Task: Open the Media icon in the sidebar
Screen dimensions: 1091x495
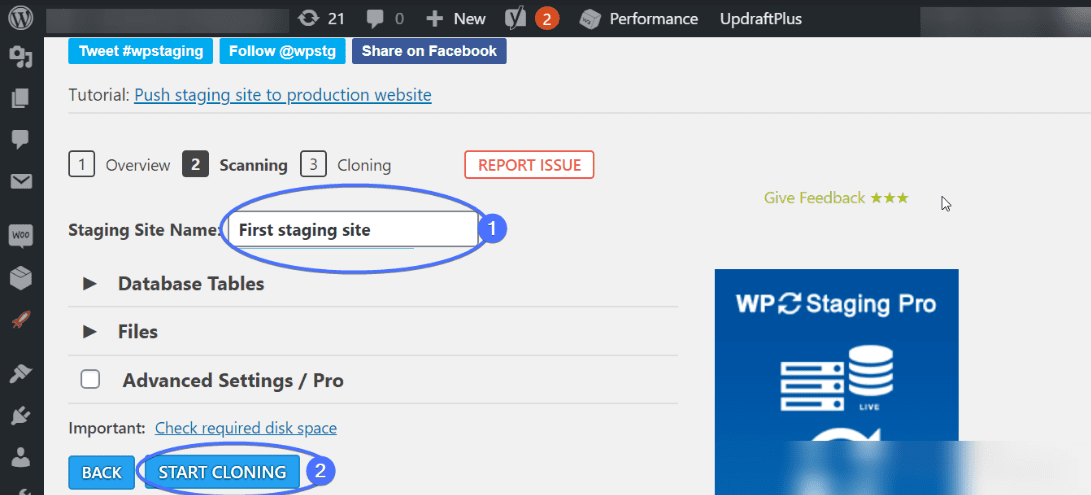Action: pos(21,57)
